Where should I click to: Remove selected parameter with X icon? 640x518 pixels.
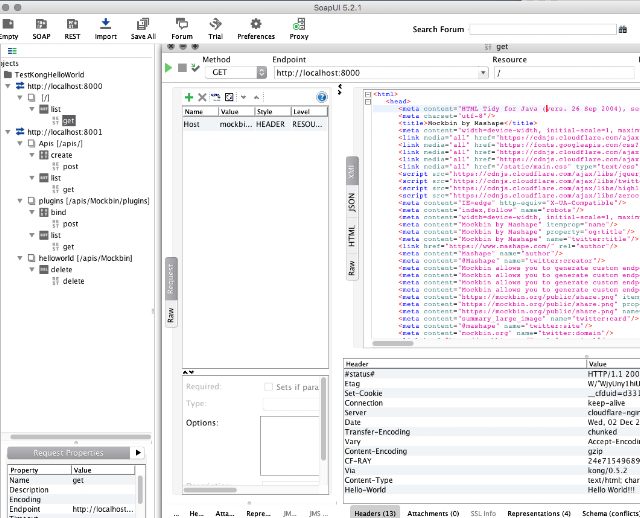click(202, 97)
